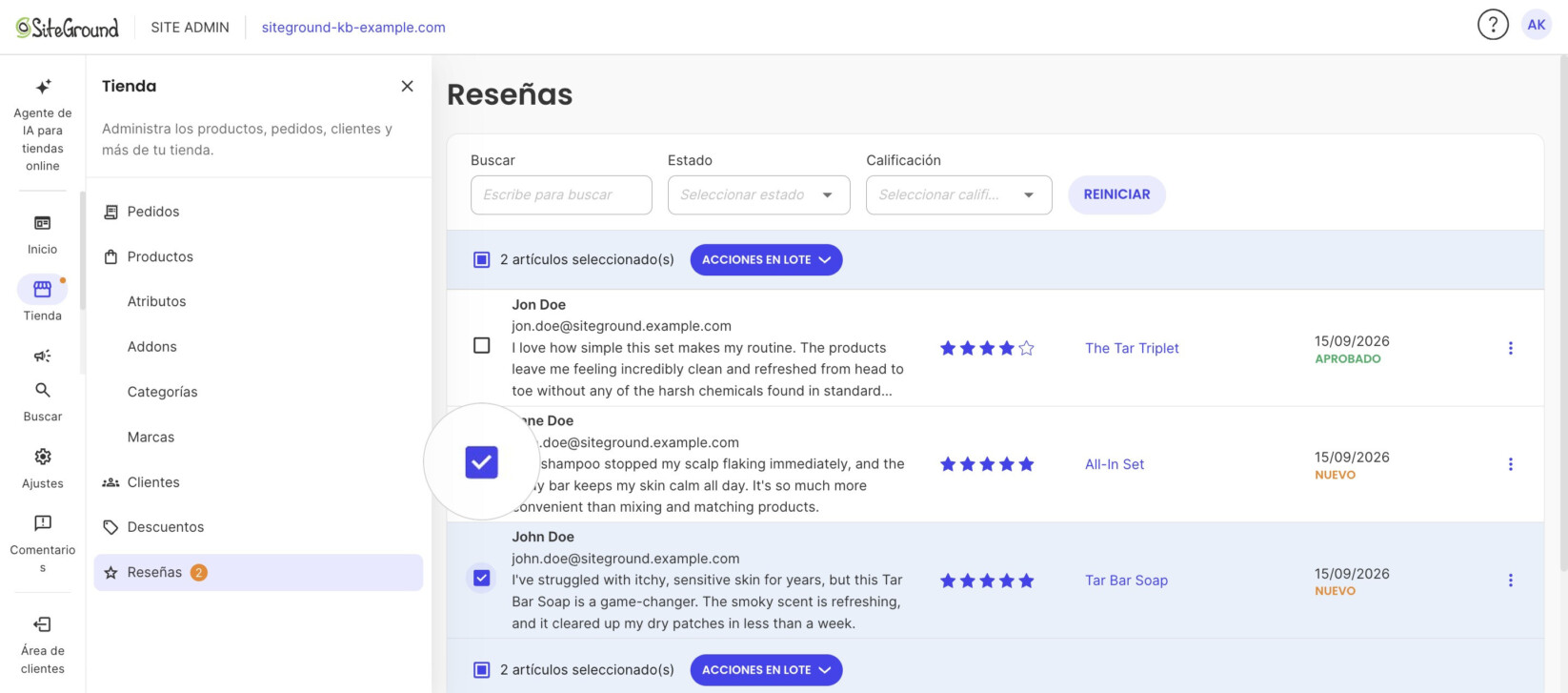Uncheck the John Doe review checkbox
The width and height of the screenshot is (1568, 693).
pyautogui.click(x=482, y=579)
